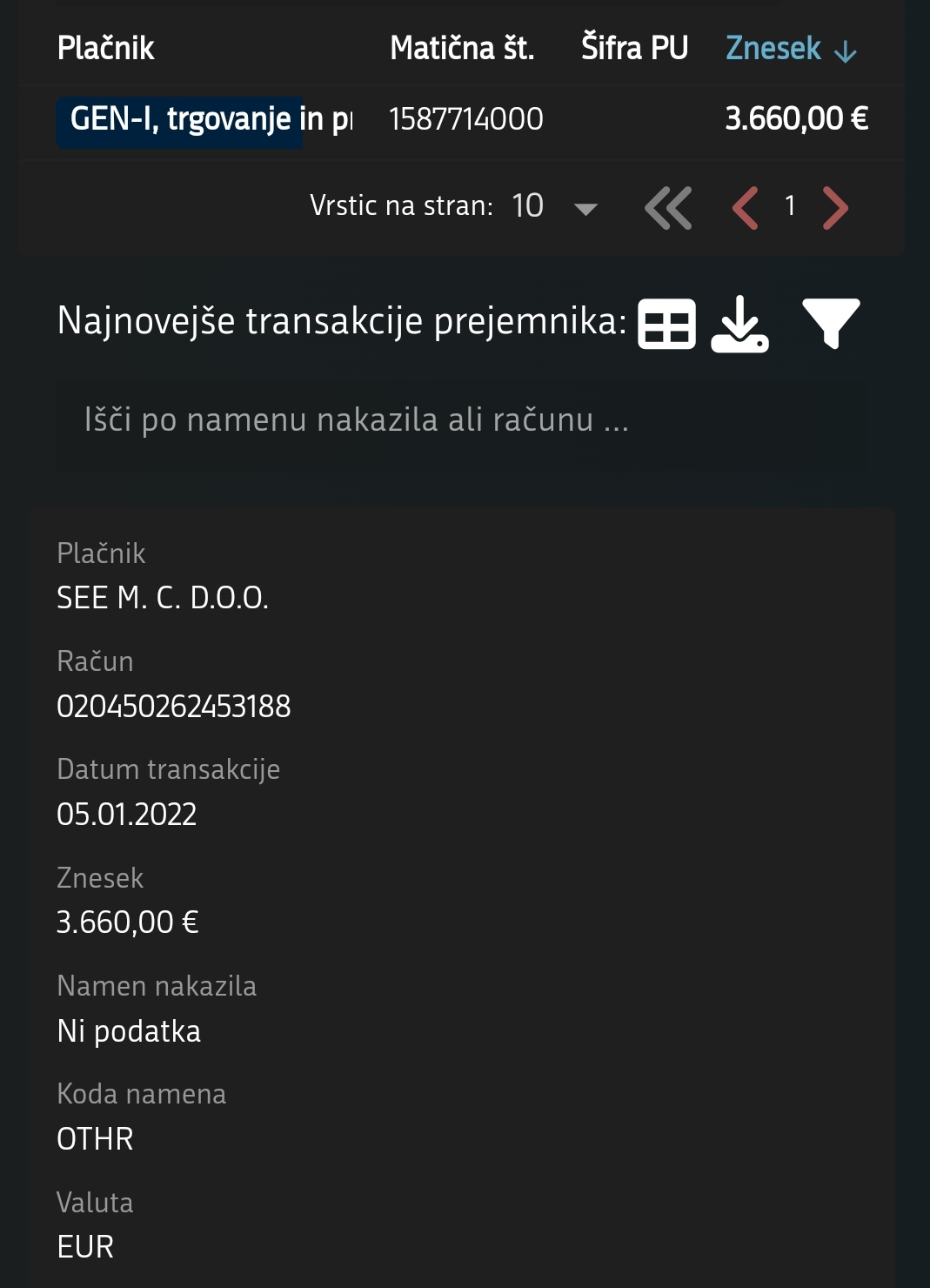Select payer SEE M. C. D.O.O. in card
930x1288 pixels.
[163, 598]
